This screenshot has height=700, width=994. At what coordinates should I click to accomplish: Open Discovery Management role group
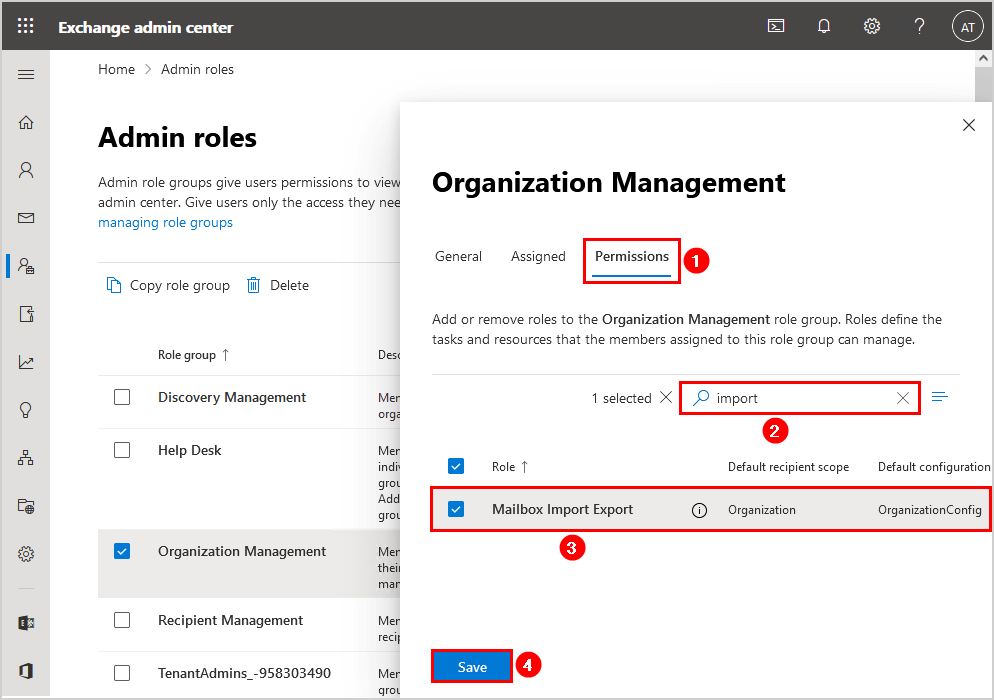pyautogui.click(x=232, y=398)
